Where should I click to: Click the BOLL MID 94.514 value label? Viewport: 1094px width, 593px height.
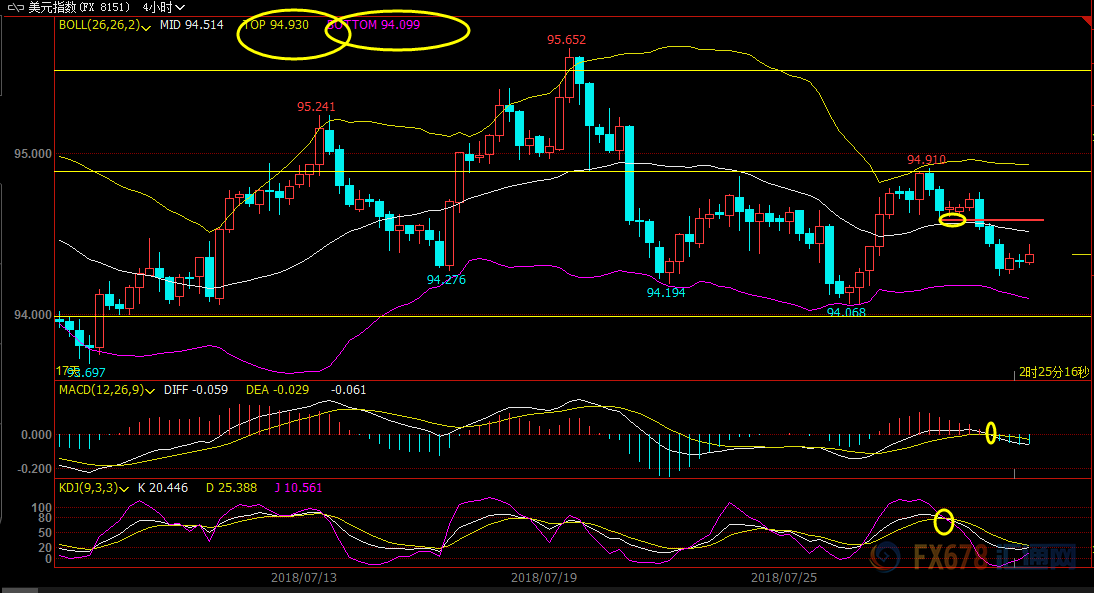tap(193, 25)
